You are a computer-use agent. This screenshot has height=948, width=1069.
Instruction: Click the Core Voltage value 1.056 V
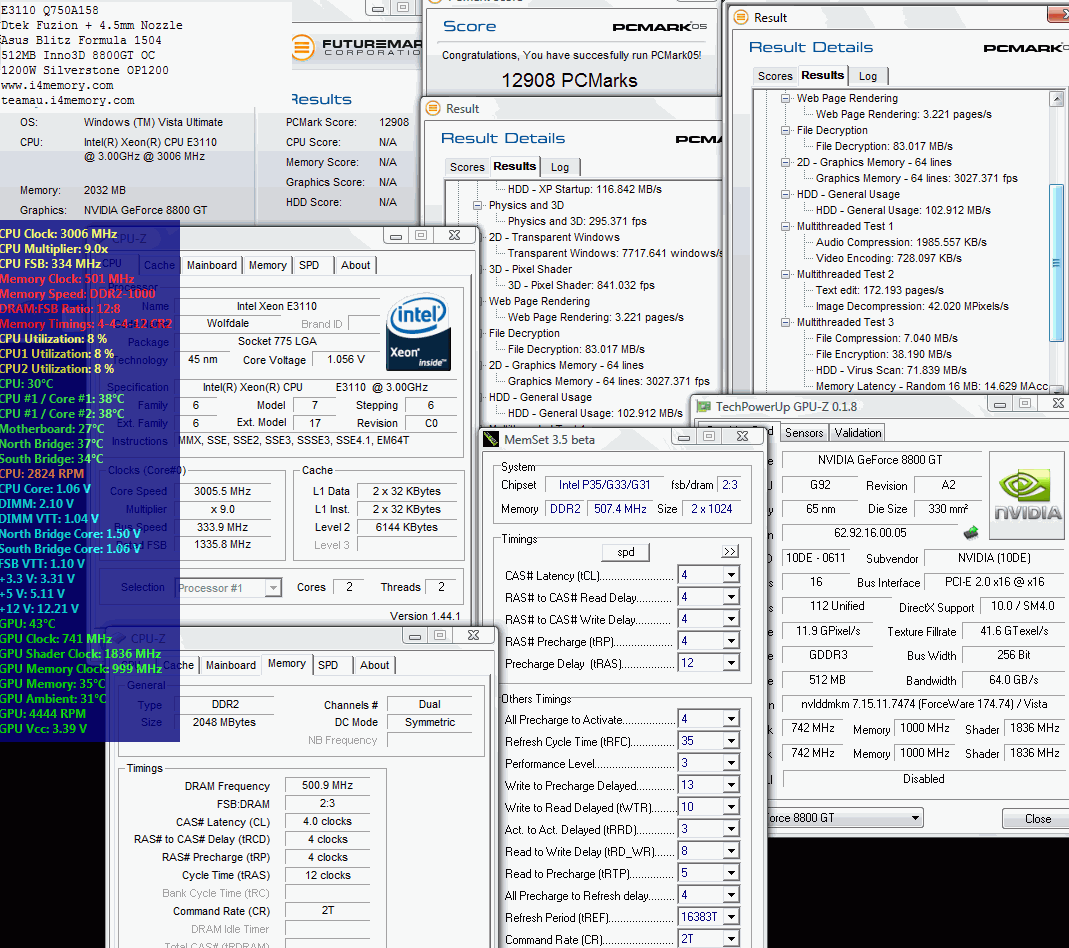346,359
